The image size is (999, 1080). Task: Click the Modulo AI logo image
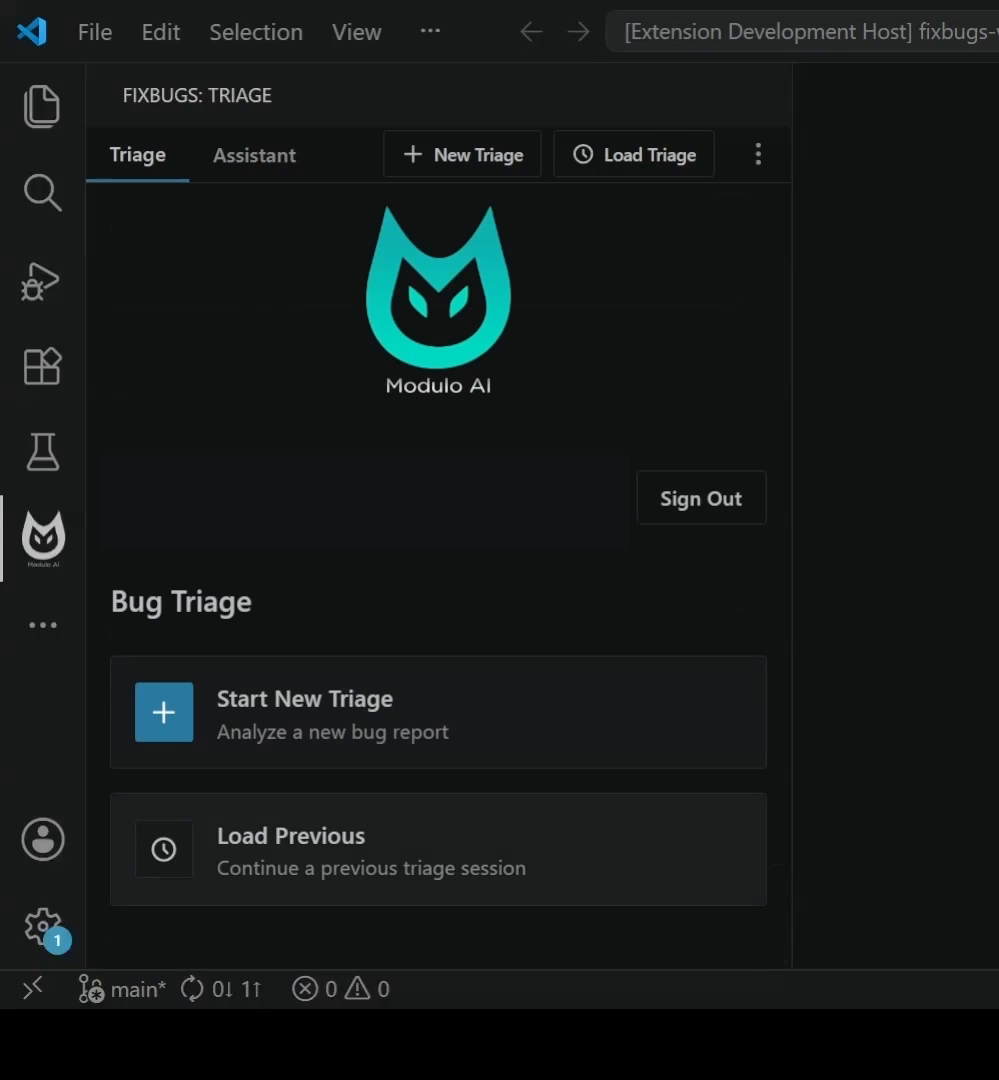coord(438,300)
